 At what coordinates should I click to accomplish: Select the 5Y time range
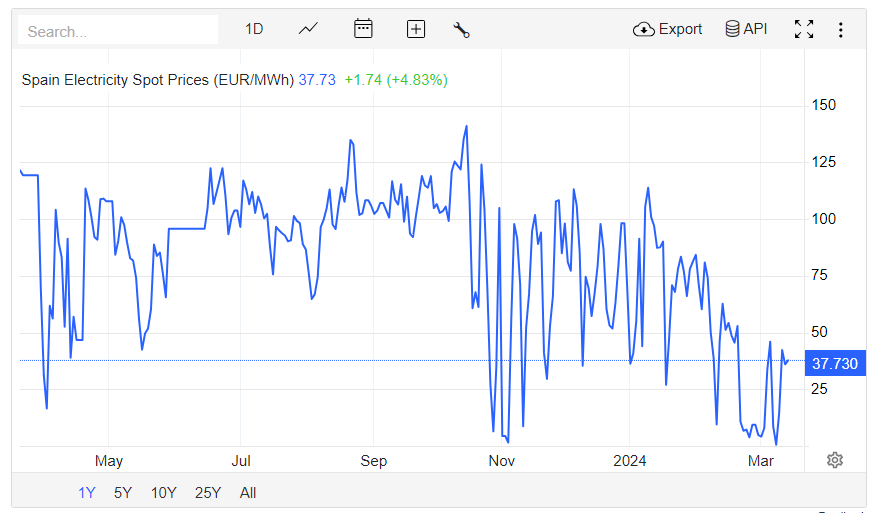coord(123,493)
